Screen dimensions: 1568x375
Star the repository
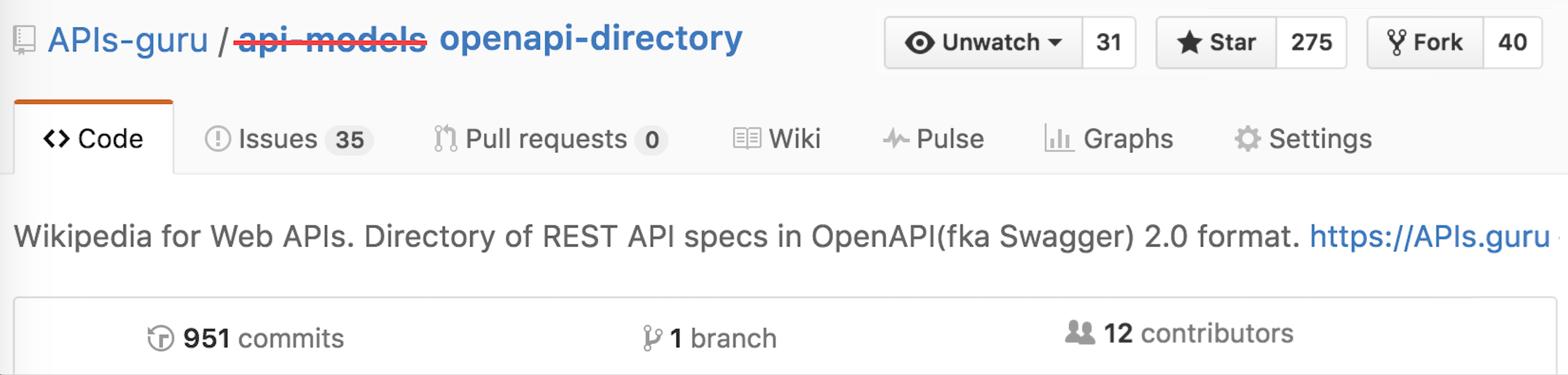[x=1216, y=43]
